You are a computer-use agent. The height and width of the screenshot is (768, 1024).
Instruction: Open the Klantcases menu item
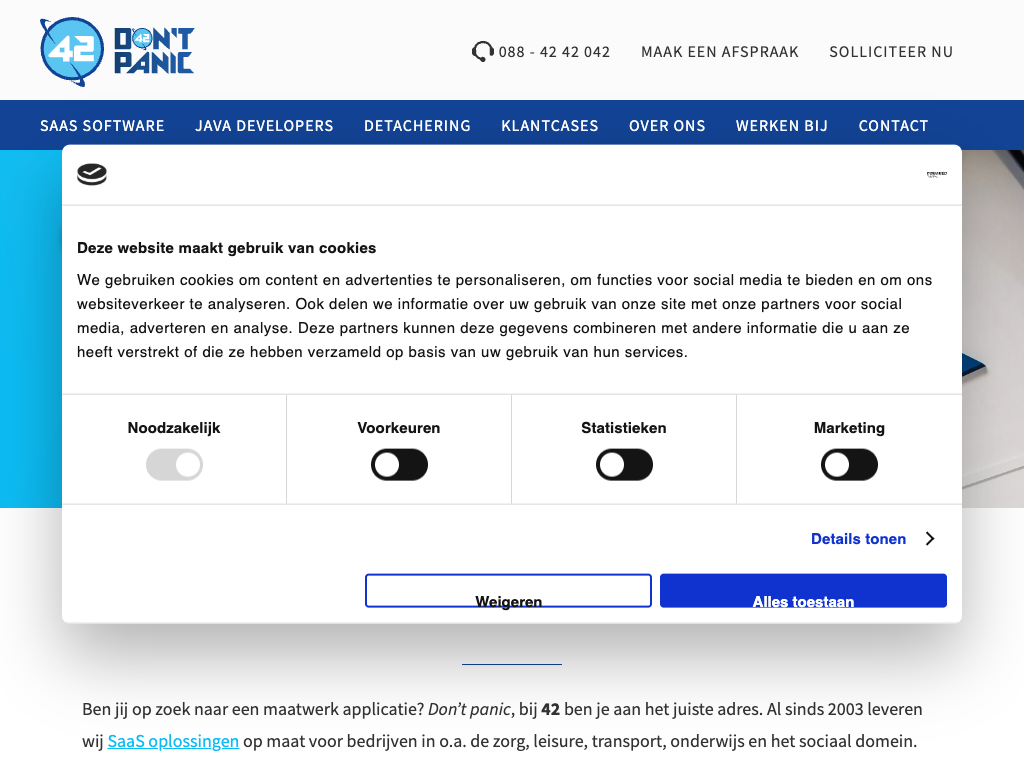pyautogui.click(x=550, y=126)
